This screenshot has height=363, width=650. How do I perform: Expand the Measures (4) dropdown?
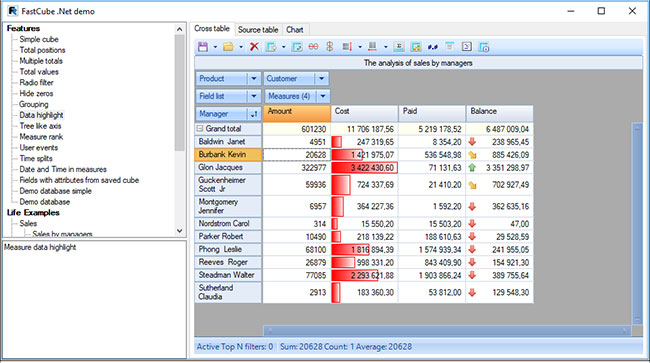(323, 96)
